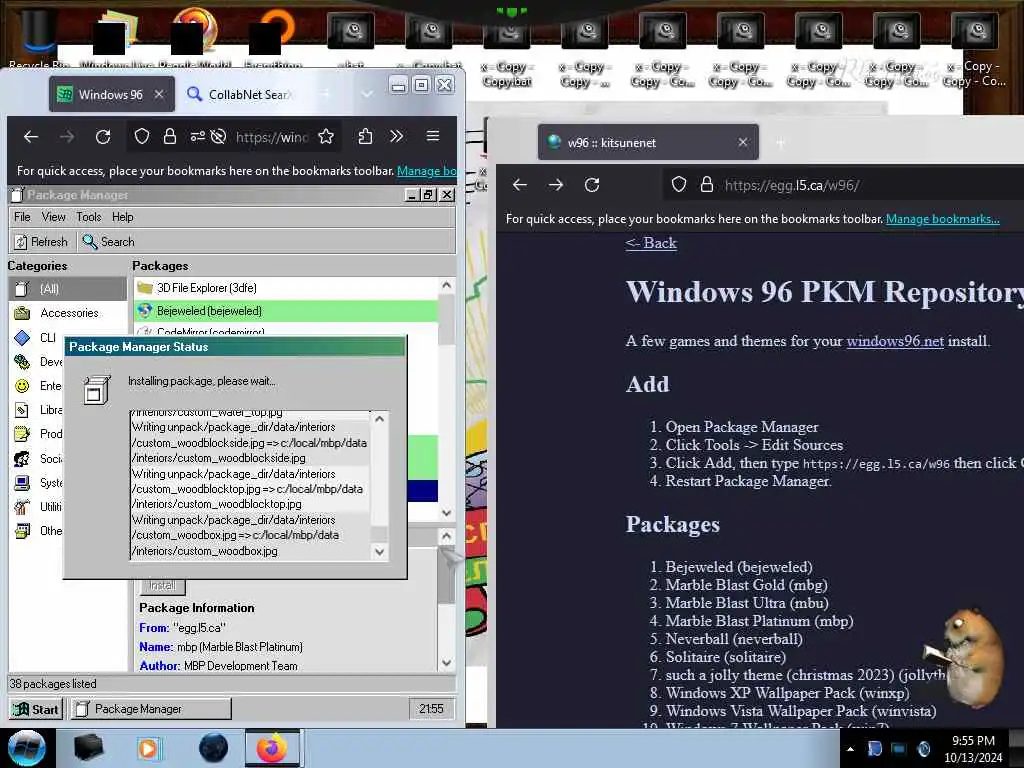The image size is (1024, 768).
Task: Open a new tab in the kitsunenet window
Action: pos(780,143)
